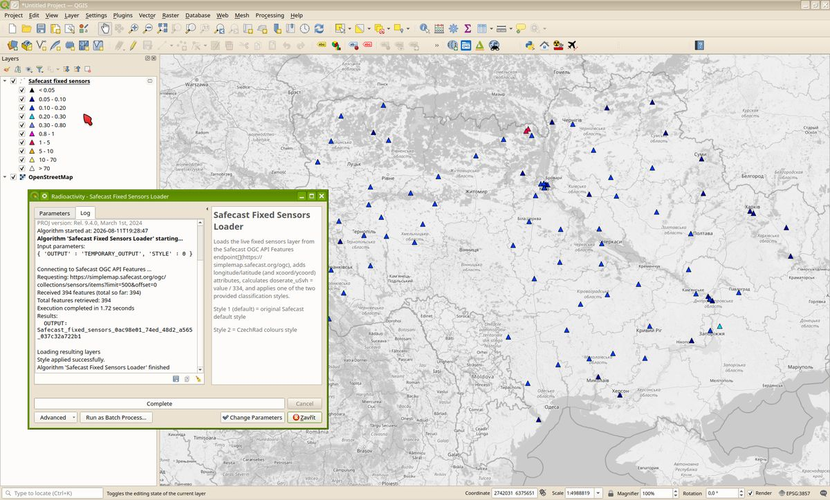Open the help book icon in toolbar
Image resolution: width=830 pixels, height=500 pixels.
click(x=699, y=46)
